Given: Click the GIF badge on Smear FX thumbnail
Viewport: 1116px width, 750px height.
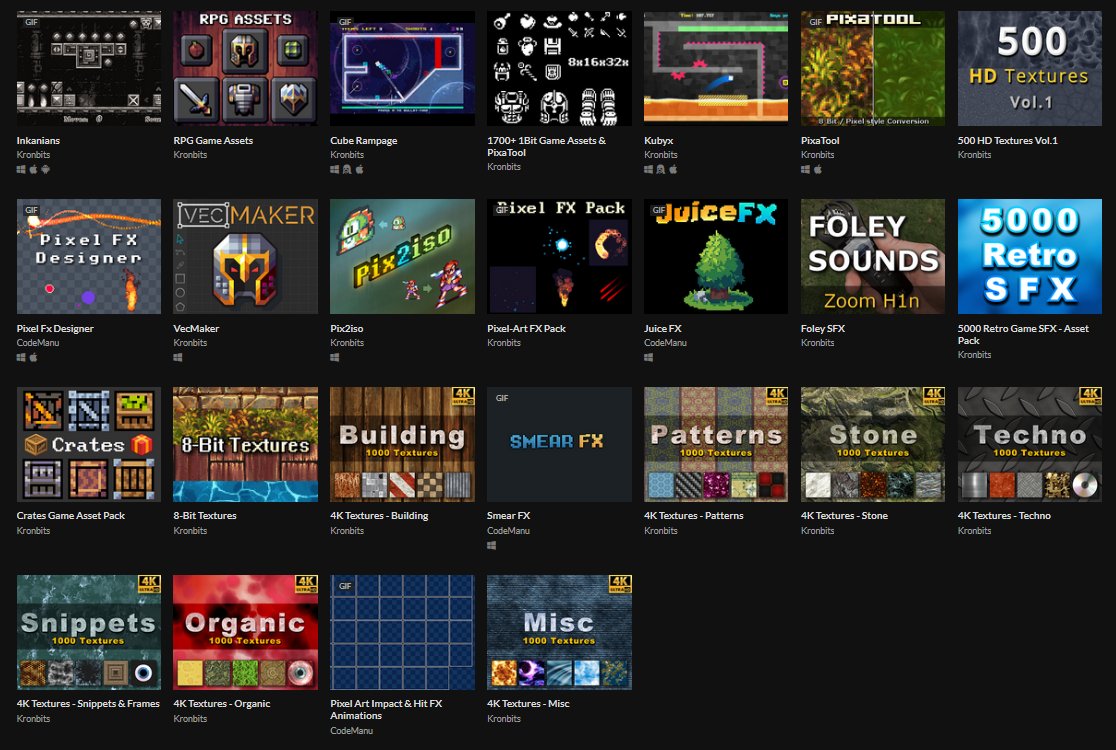Looking at the screenshot, I should [502, 398].
